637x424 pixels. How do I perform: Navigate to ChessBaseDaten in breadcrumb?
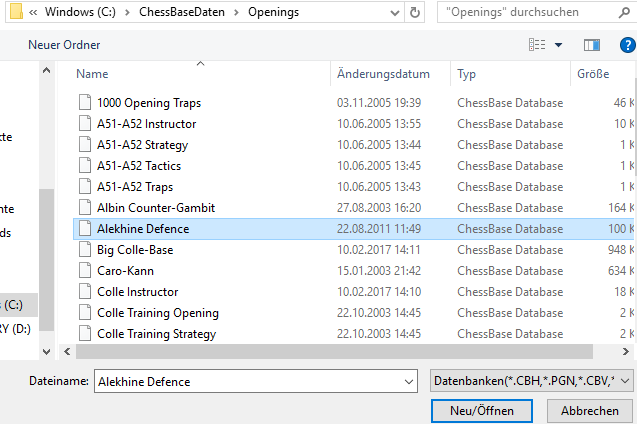(x=182, y=12)
